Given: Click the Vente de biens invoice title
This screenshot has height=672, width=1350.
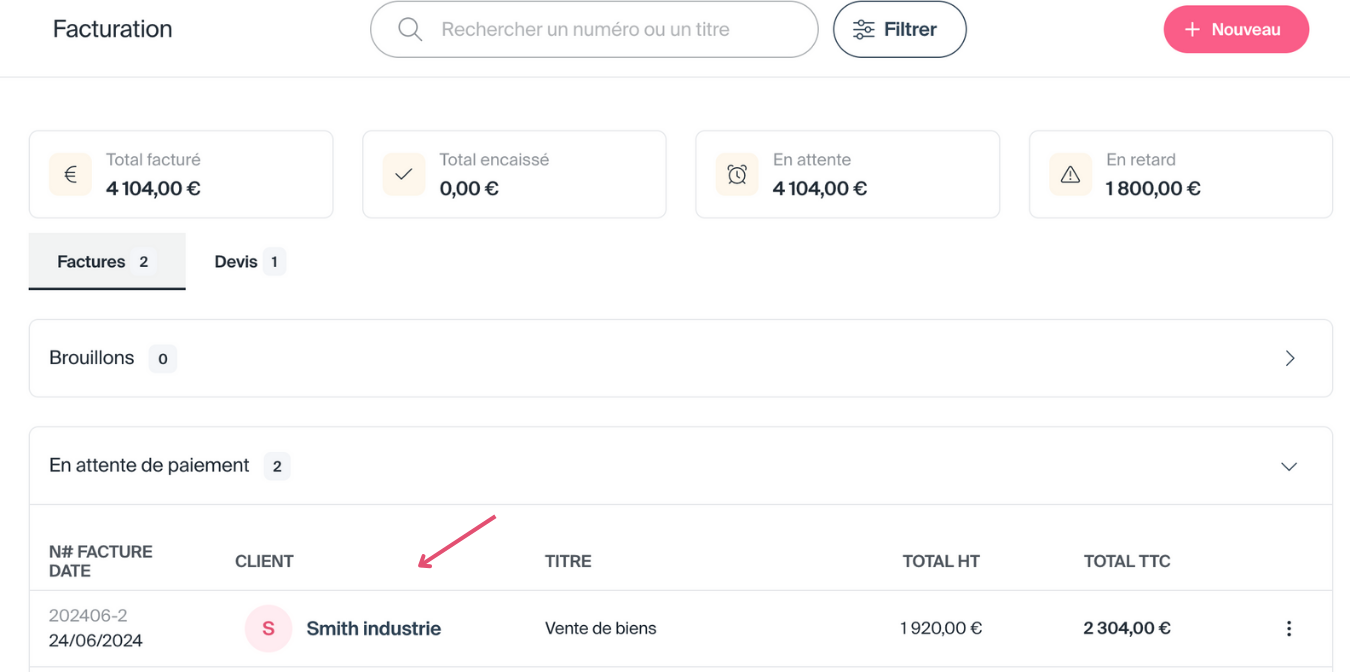Looking at the screenshot, I should coord(601,629).
